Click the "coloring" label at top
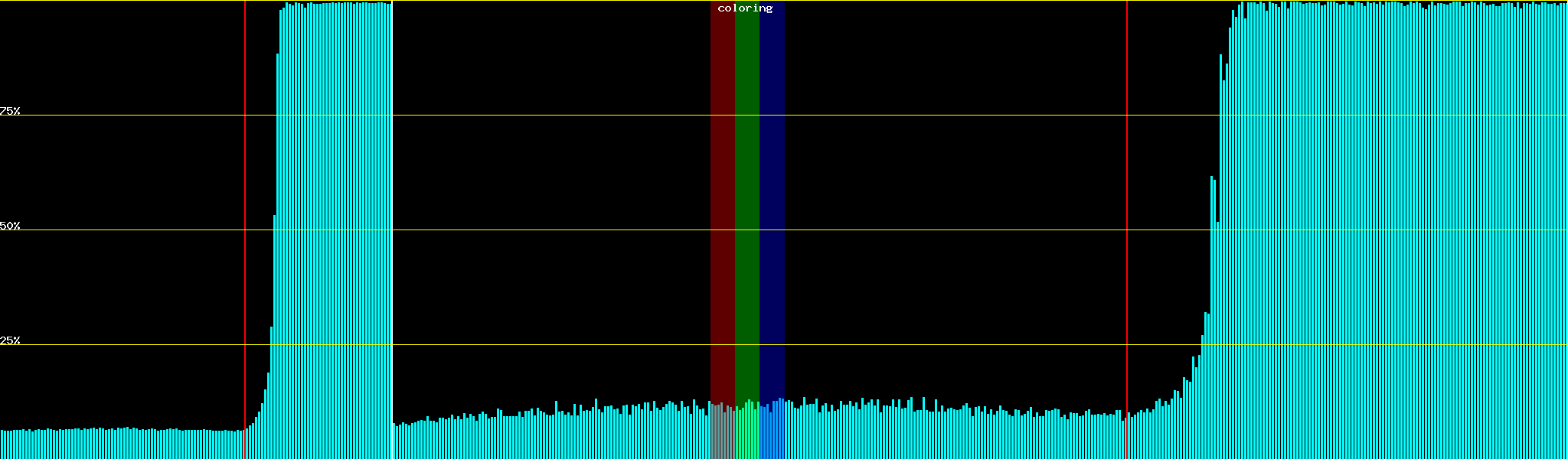 [x=745, y=8]
